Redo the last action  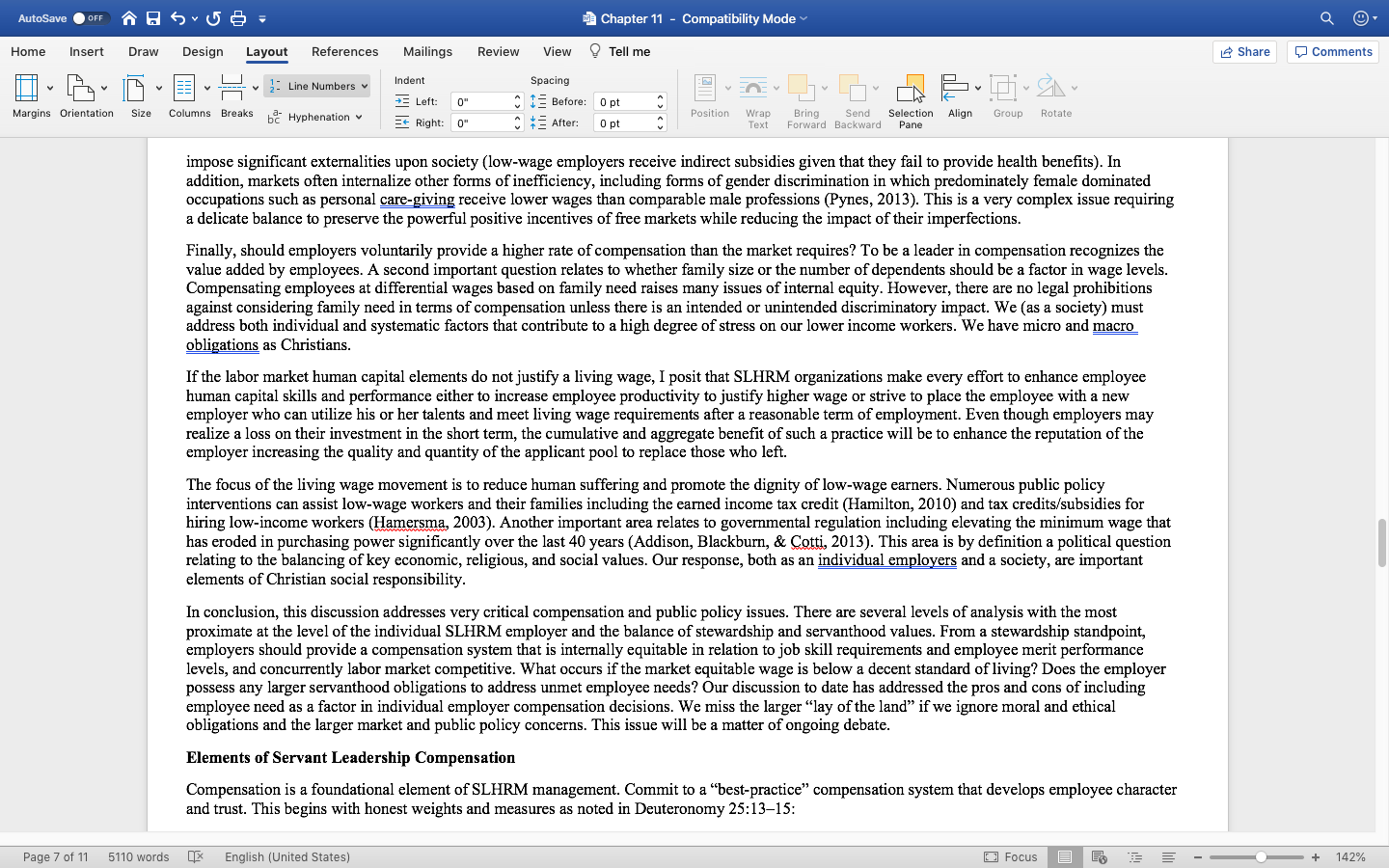point(213,18)
